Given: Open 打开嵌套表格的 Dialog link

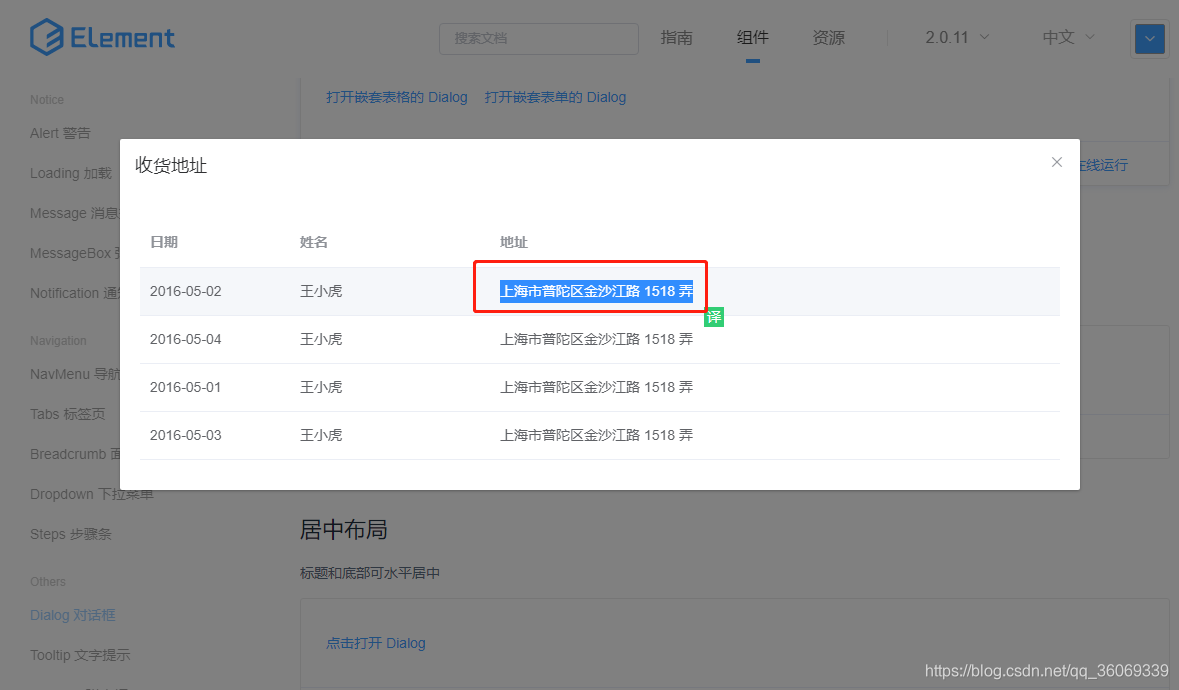Looking at the screenshot, I should coord(395,96).
